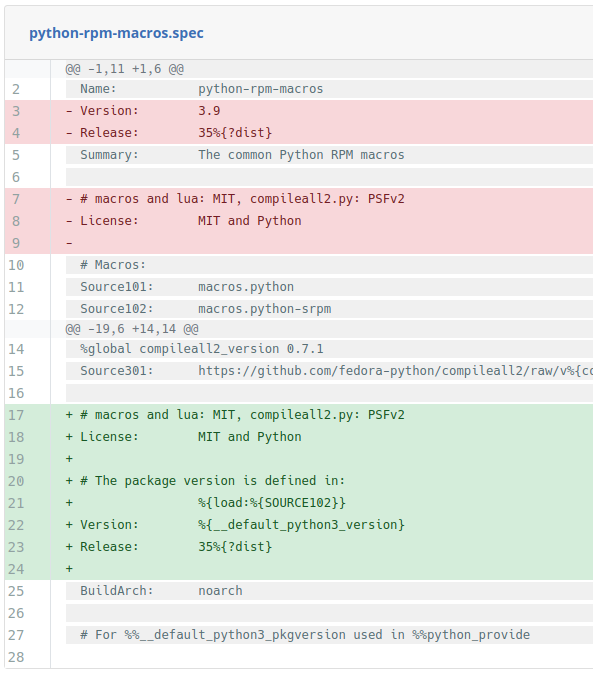Click line number 27
This screenshot has height=673, width=593.
tap(16, 635)
